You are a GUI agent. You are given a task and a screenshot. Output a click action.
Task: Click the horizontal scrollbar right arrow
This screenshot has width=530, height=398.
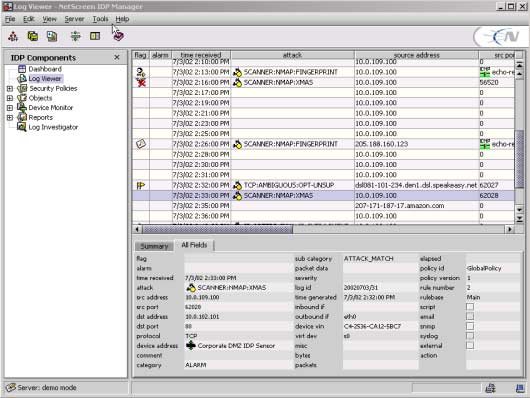(509, 230)
